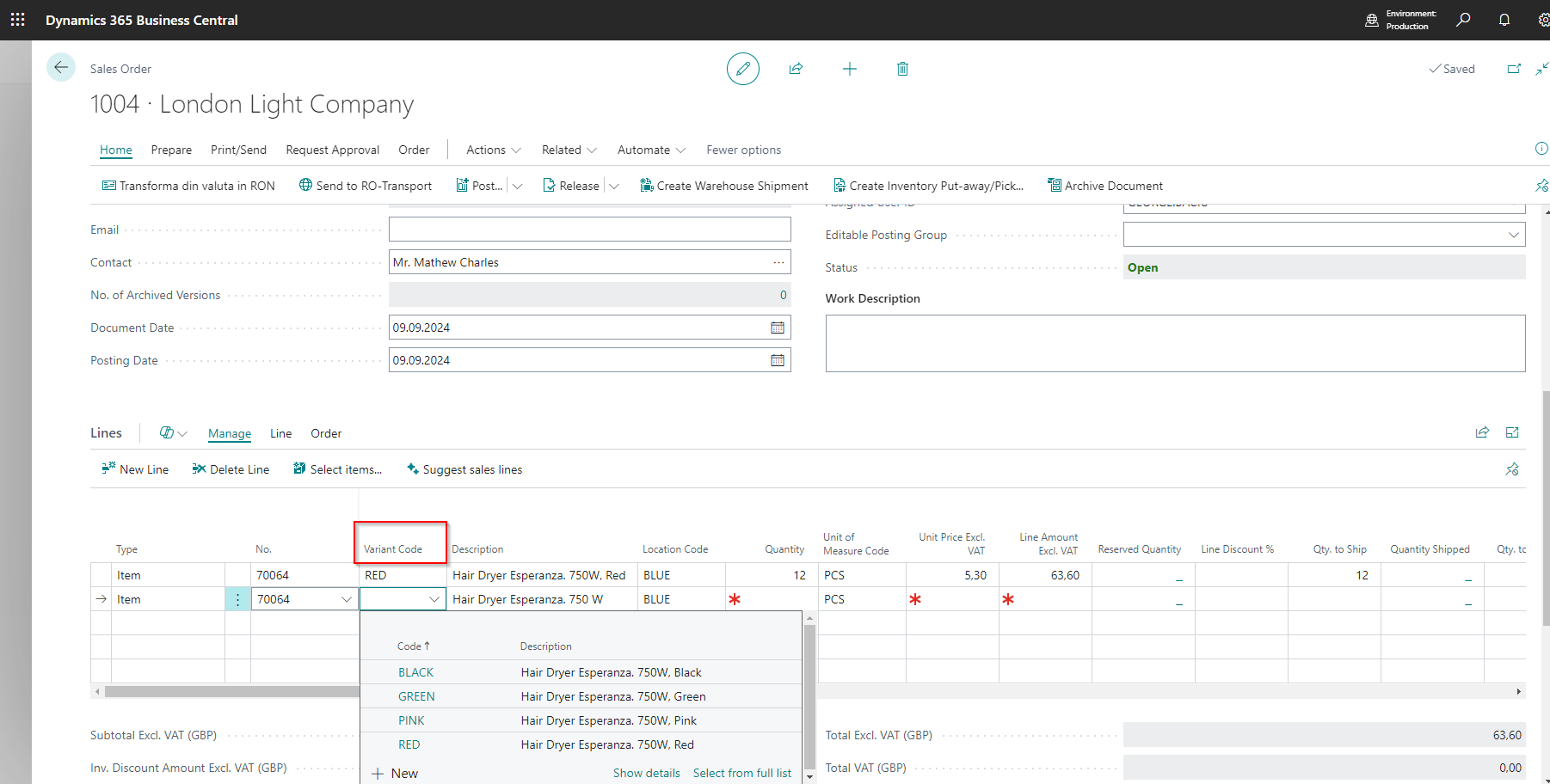The image size is (1550, 784).
Task: Open the Automate menu
Action: (x=651, y=150)
